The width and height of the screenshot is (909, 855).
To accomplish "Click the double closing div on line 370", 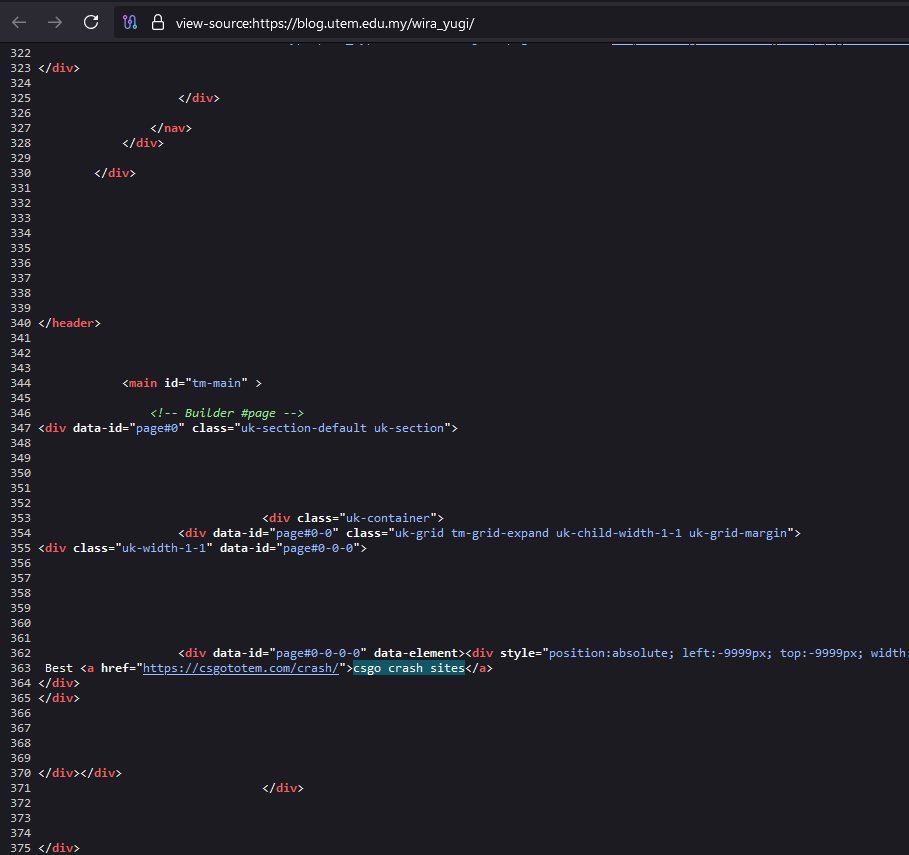I will (x=80, y=773).
